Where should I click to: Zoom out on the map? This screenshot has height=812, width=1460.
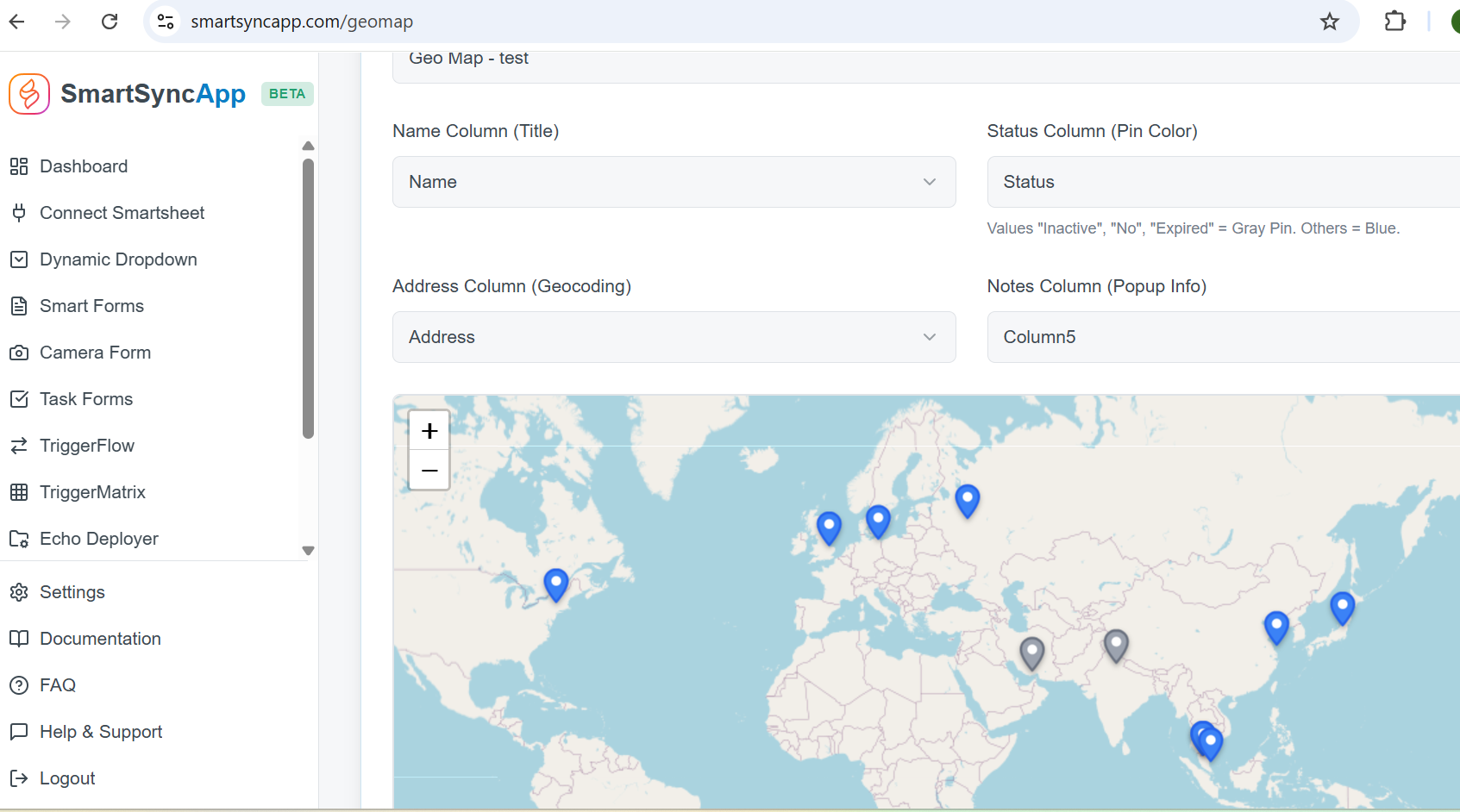429,471
